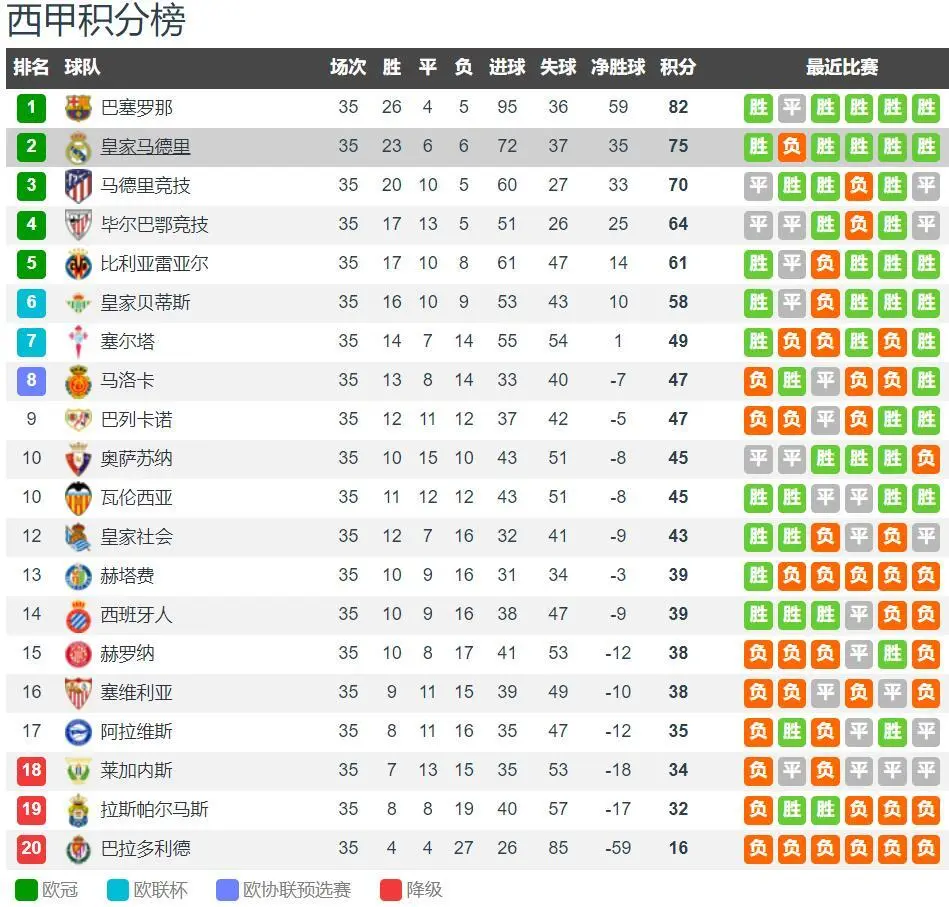Click the Real Madrid crest icon
This screenshot has height=907, width=949.
(x=78, y=147)
